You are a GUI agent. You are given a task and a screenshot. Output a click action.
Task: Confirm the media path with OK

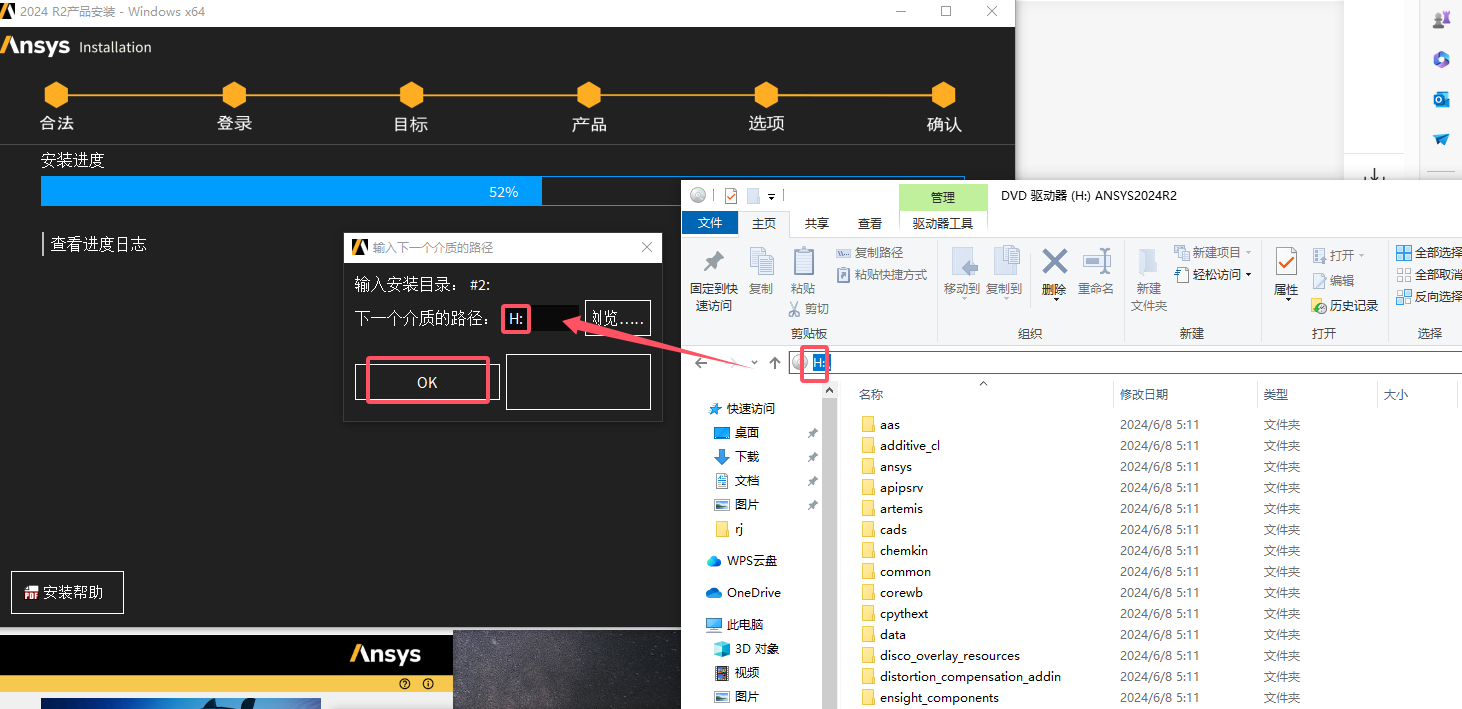coord(427,382)
